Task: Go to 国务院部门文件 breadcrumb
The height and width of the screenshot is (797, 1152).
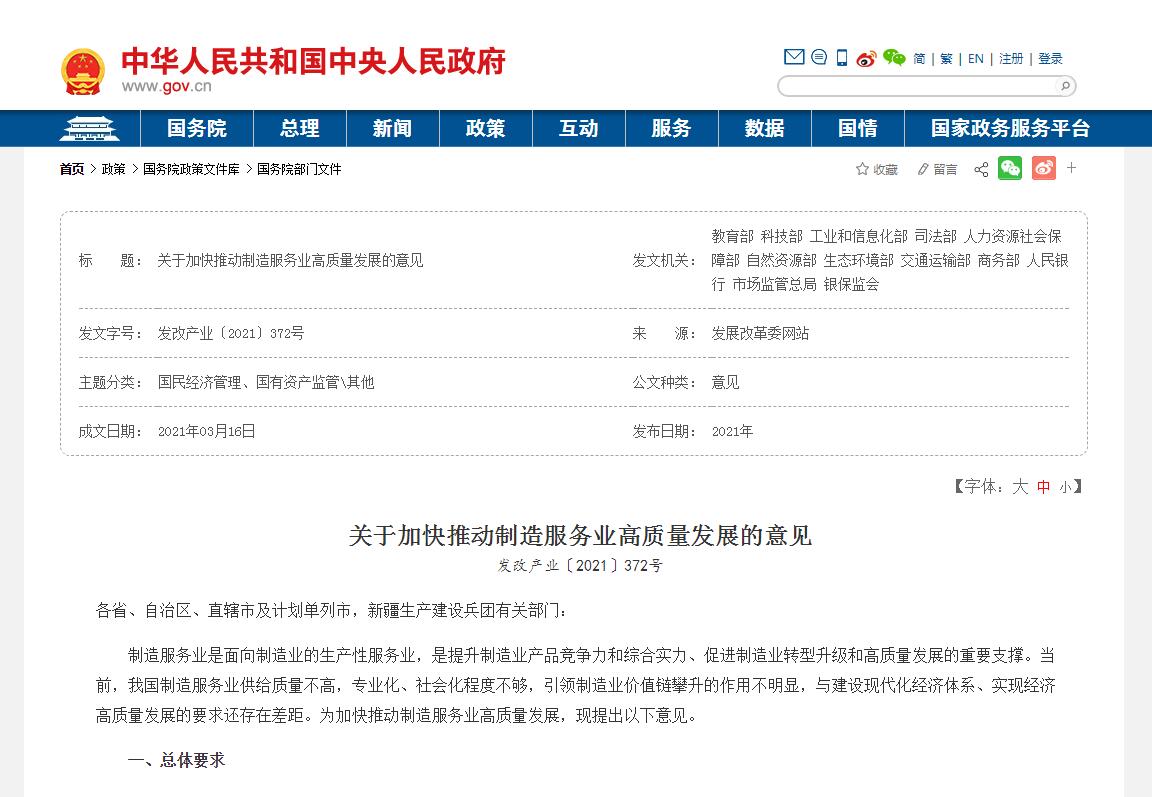Action: click(x=299, y=170)
